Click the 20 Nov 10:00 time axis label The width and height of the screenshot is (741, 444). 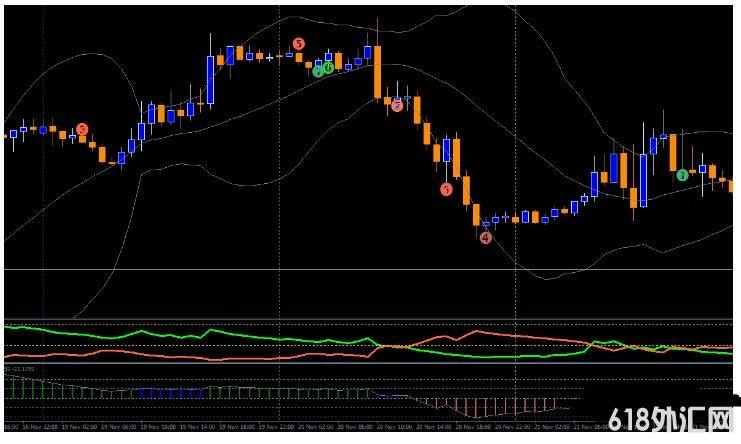[393, 427]
